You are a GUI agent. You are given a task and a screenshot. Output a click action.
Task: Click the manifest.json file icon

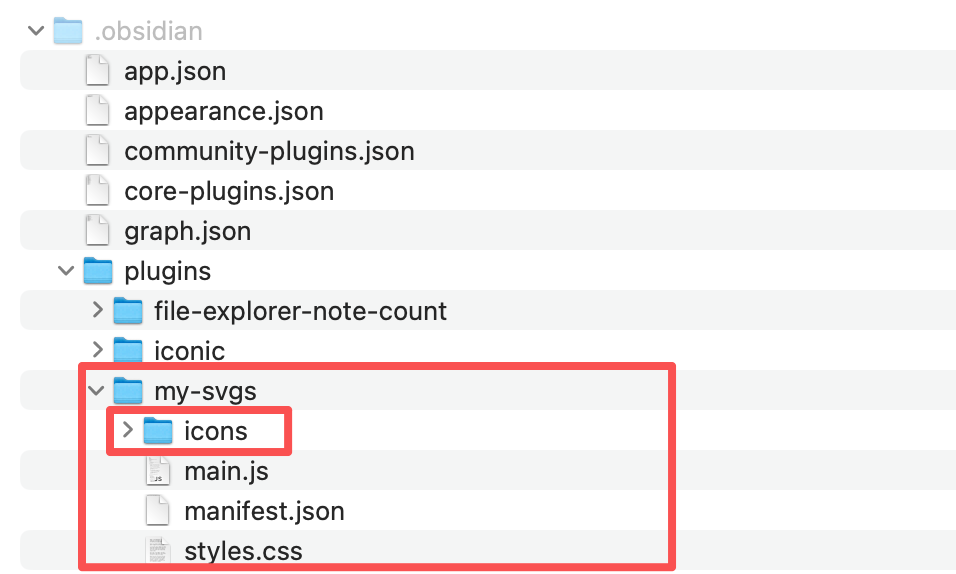(x=158, y=511)
